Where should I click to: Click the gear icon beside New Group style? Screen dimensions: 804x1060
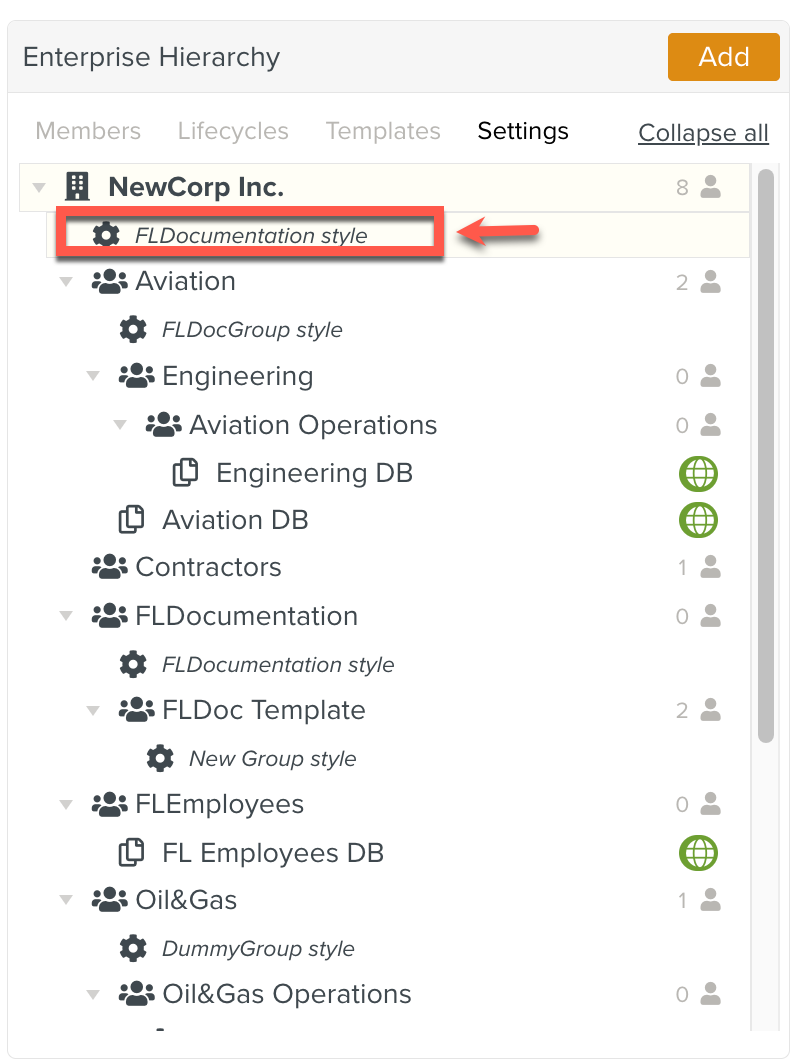(x=160, y=758)
